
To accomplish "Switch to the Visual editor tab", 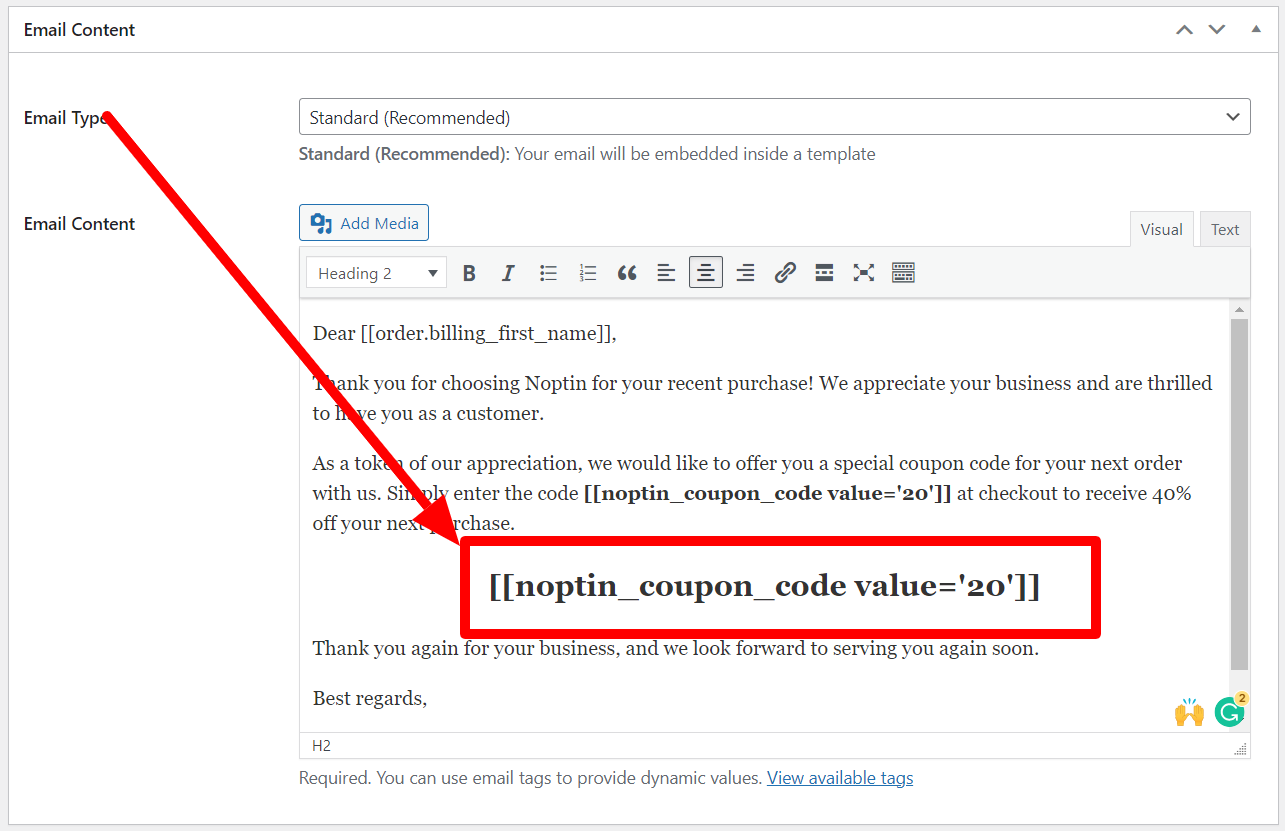I will click(x=1161, y=229).
